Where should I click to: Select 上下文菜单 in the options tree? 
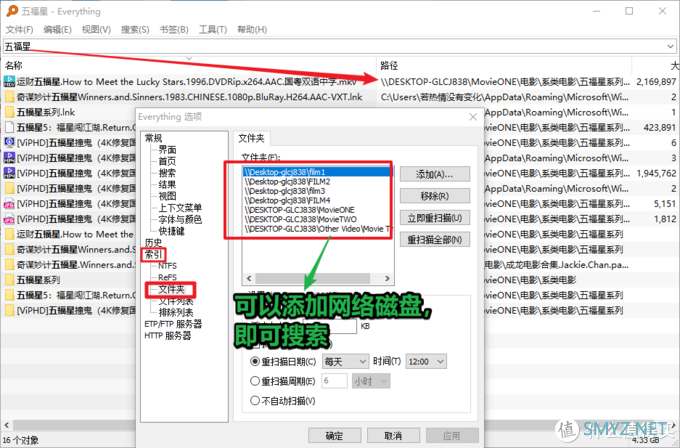tap(180, 208)
